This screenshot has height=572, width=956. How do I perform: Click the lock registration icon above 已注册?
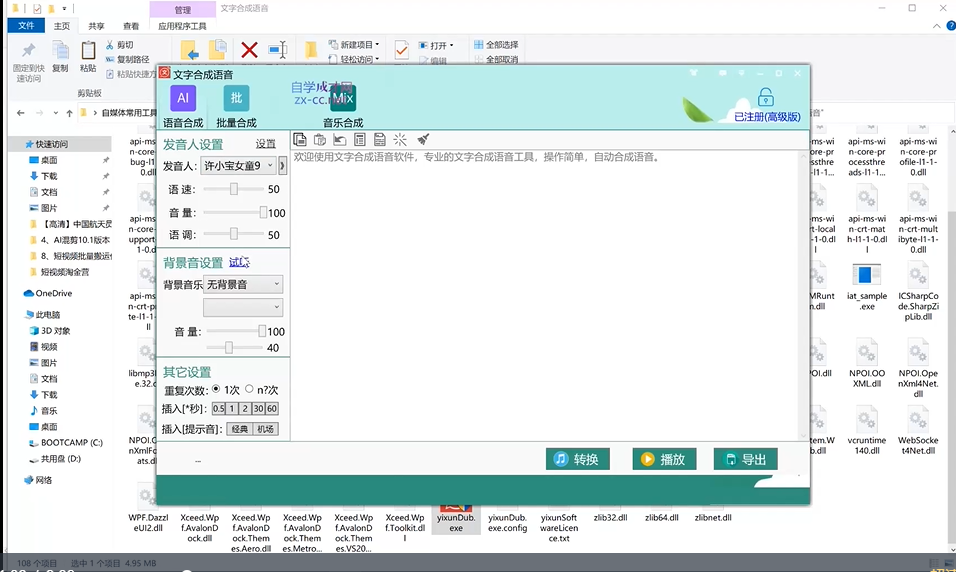pos(766,97)
